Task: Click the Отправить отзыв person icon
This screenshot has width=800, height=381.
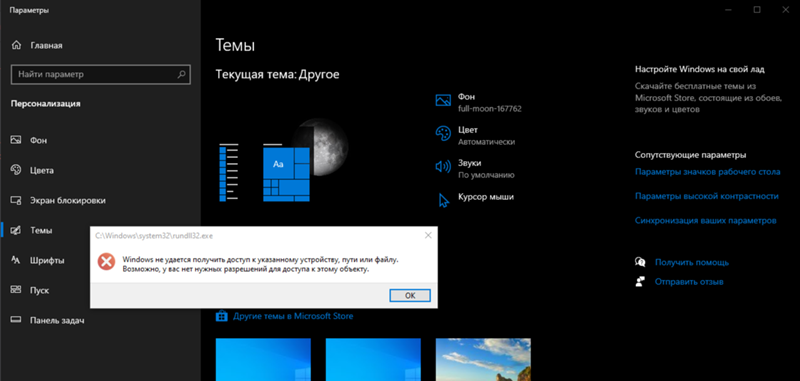Action: [640, 282]
